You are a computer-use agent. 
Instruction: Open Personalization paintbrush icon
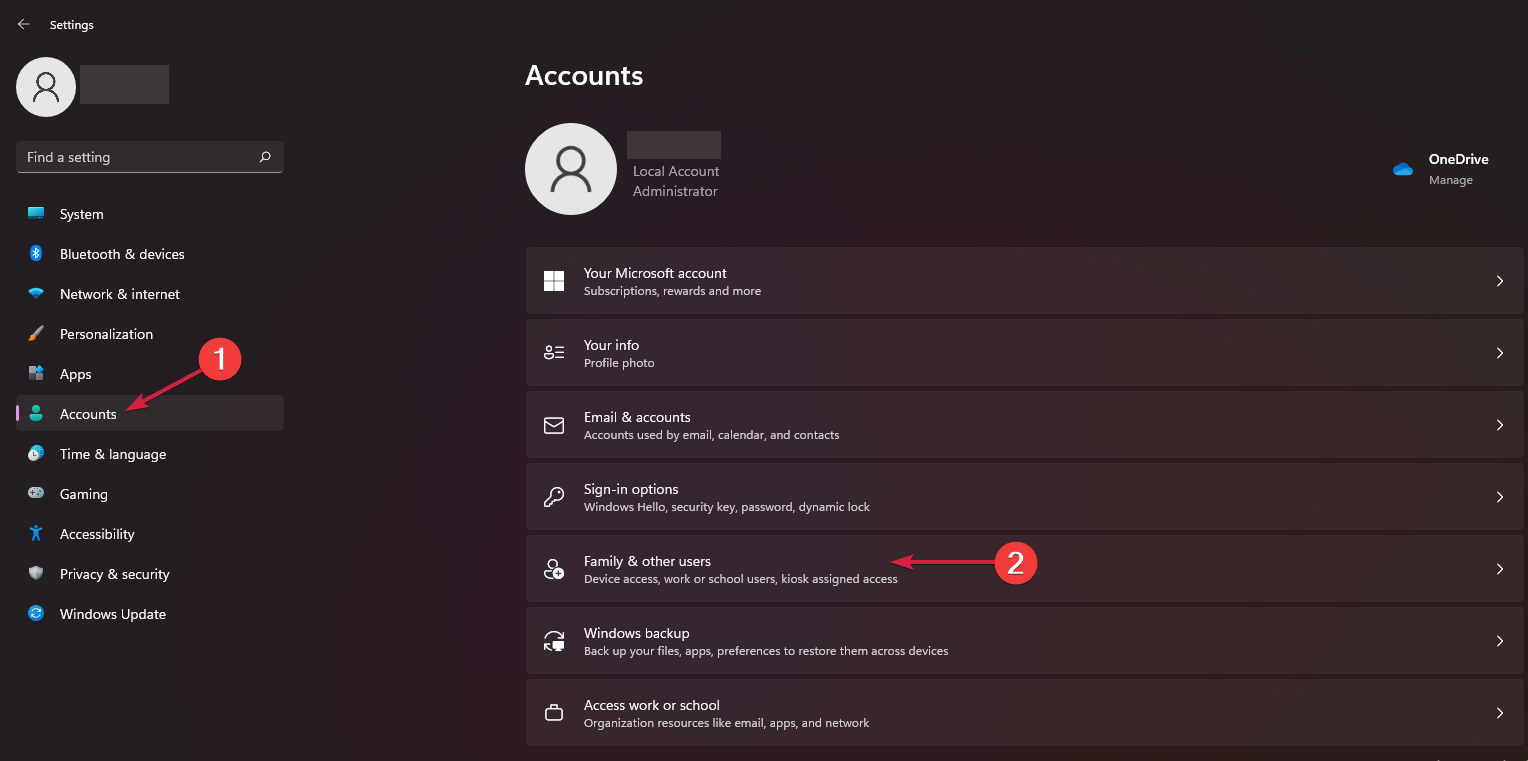click(36, 334)
